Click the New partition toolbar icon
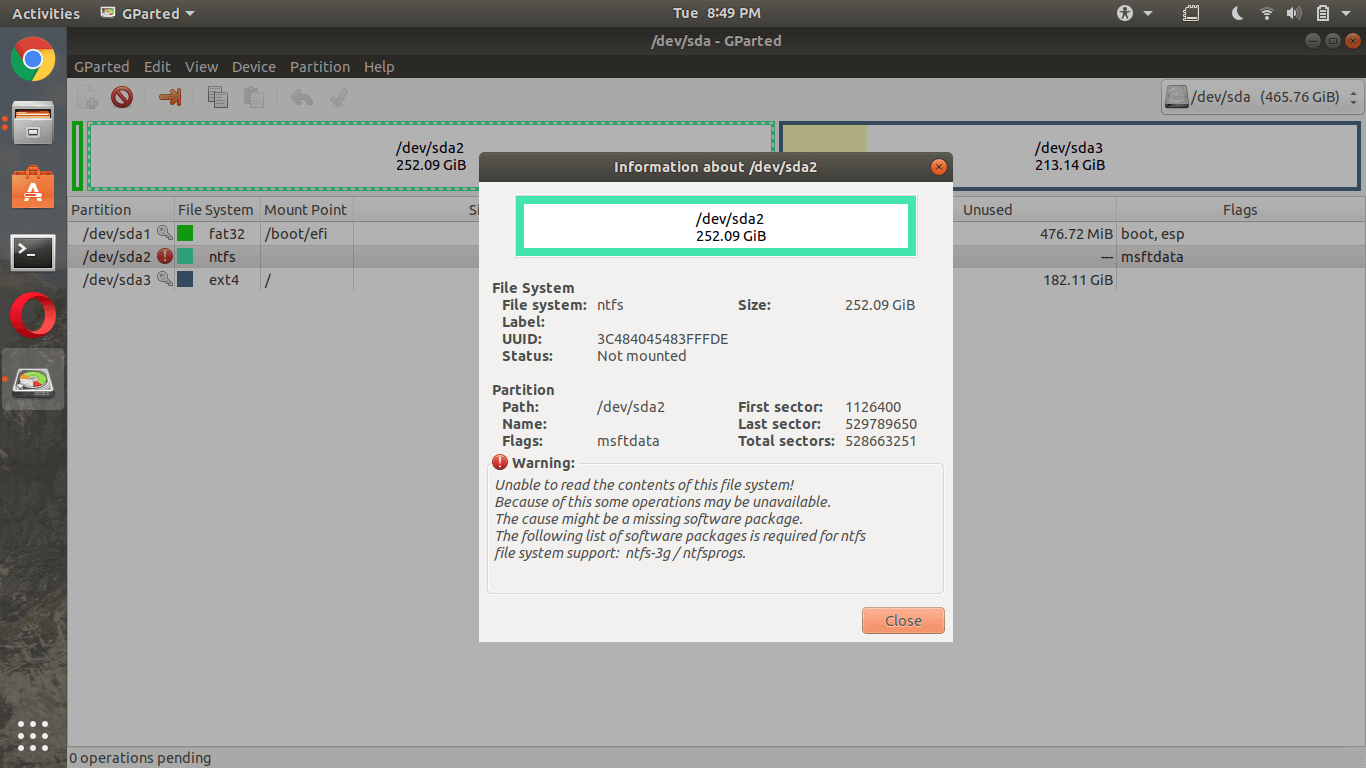 [x=88, y=97]
